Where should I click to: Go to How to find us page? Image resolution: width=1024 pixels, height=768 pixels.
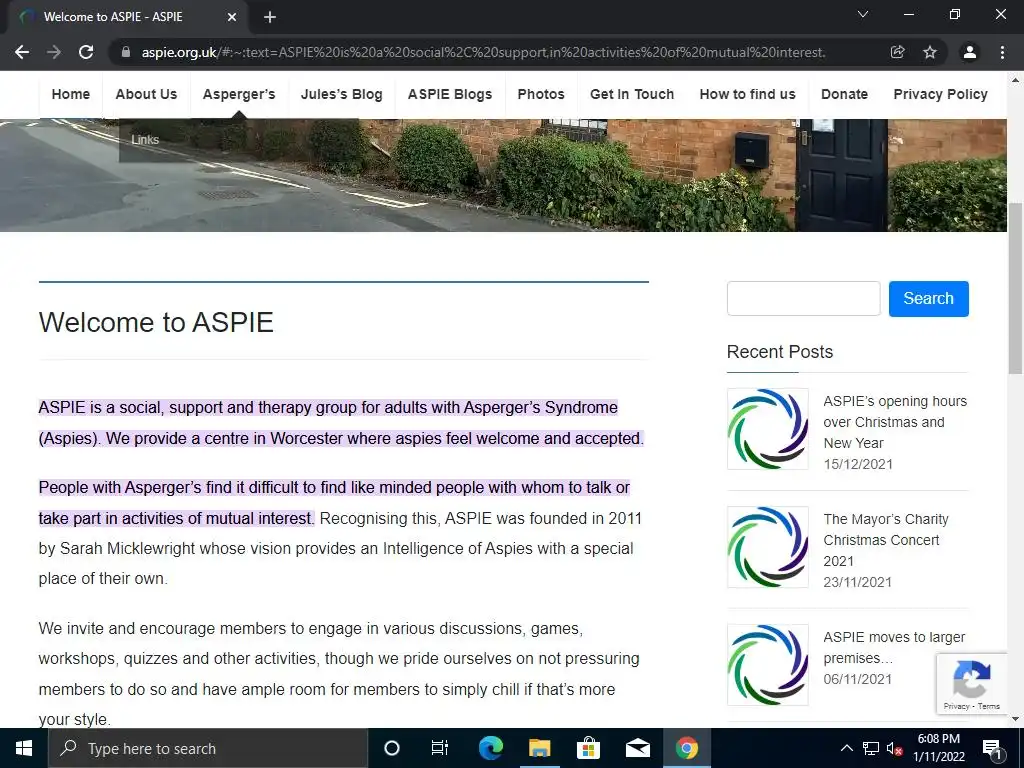pyautogui.click(x=747, y=94)
